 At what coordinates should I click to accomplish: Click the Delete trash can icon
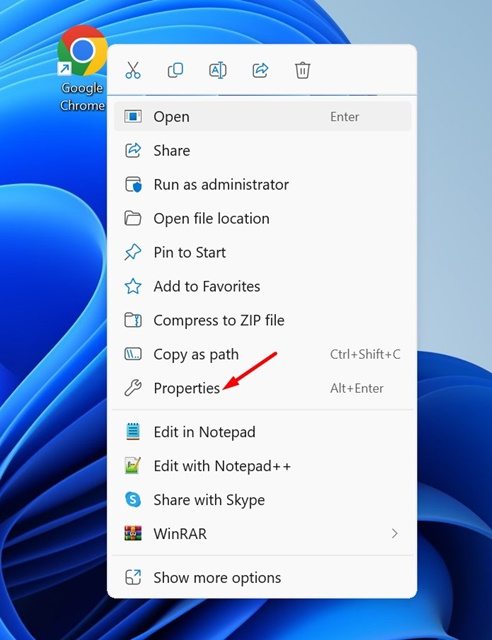tap(303, 70)
